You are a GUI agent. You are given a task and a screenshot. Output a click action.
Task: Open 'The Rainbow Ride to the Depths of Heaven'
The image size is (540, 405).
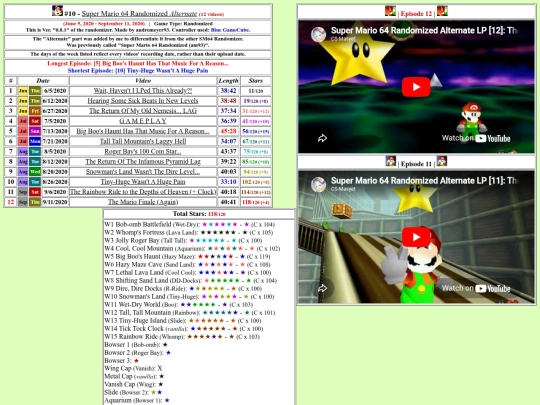143,191
